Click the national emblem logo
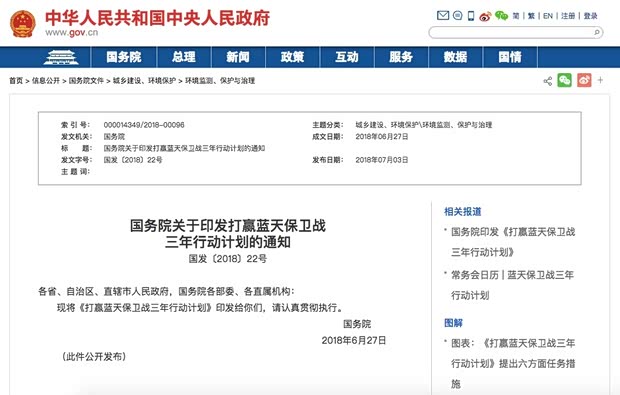This screenshot has height=395, width=620. click(23, 24)
